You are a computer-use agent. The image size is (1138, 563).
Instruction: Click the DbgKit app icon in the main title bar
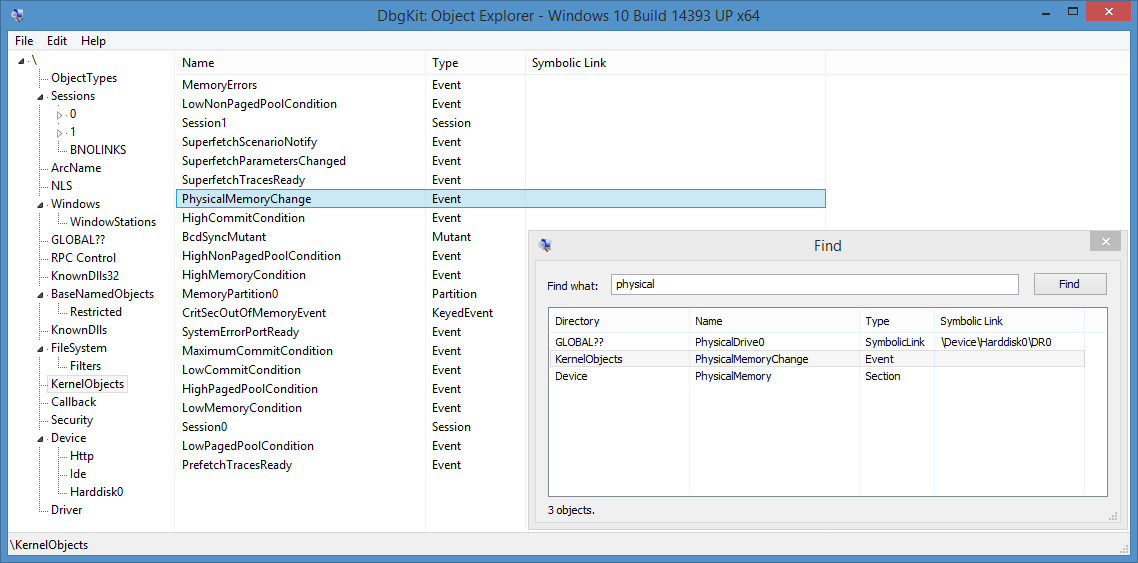(x=18, y=15)
